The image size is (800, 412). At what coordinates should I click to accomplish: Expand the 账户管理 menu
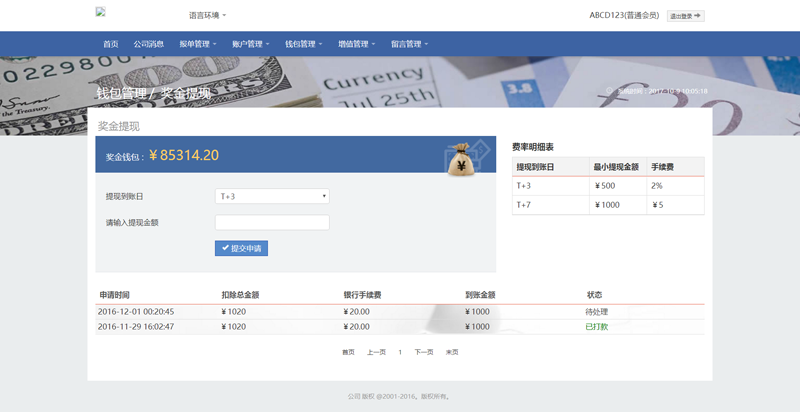click(251, 44)
